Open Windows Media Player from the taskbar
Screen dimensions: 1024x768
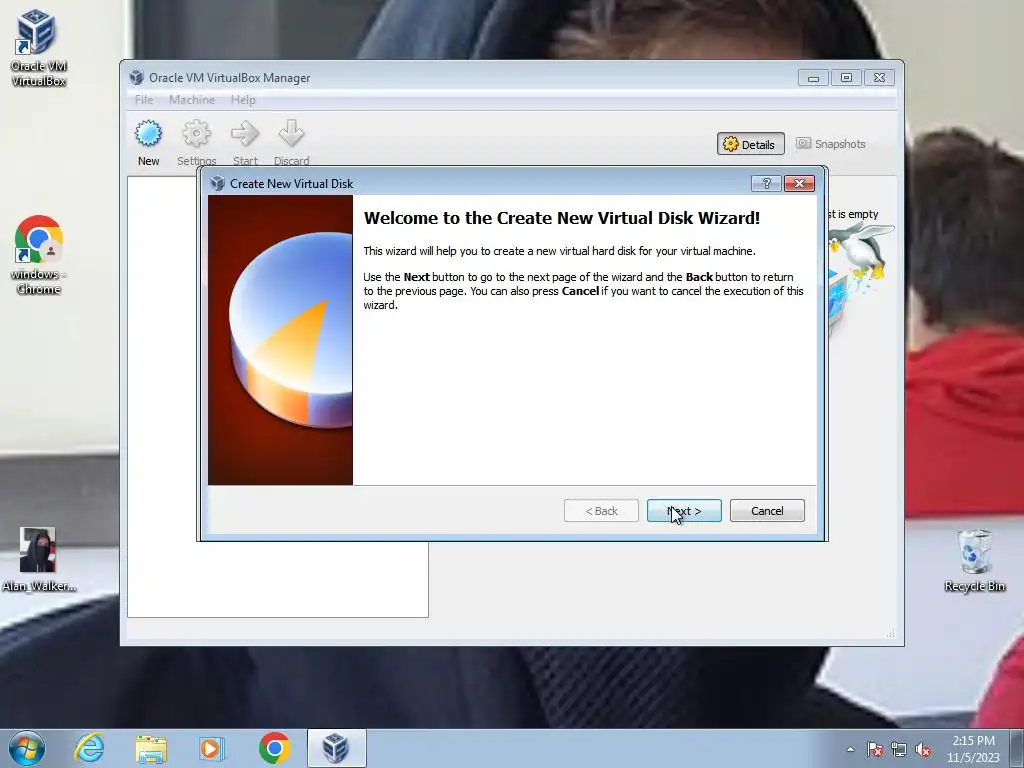[212, 748]
